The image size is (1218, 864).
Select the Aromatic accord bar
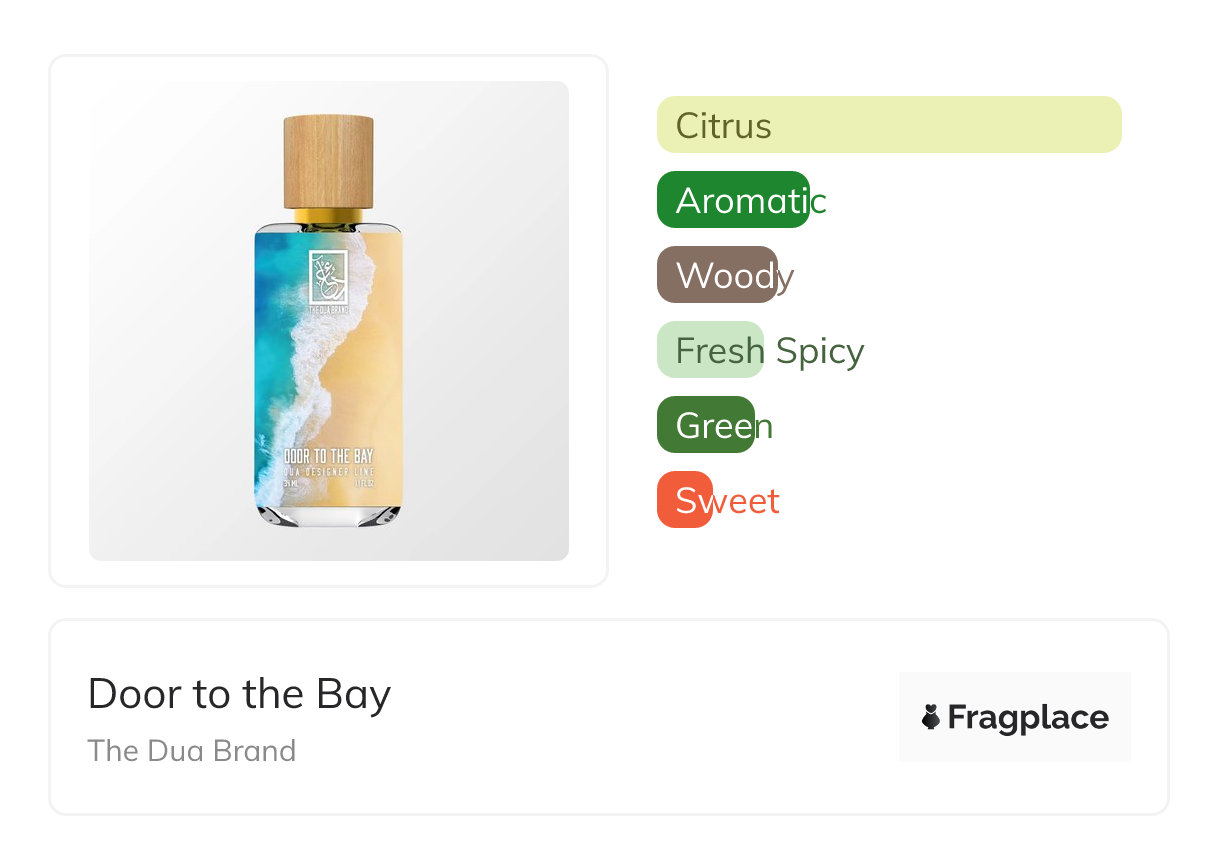[x=733, y=200]
